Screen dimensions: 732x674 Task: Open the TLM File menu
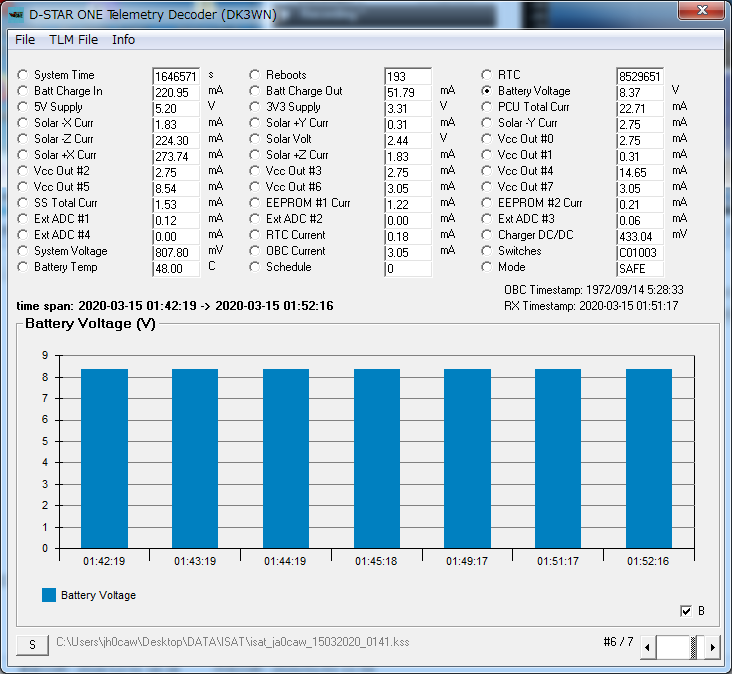click(x=74, y=40)
